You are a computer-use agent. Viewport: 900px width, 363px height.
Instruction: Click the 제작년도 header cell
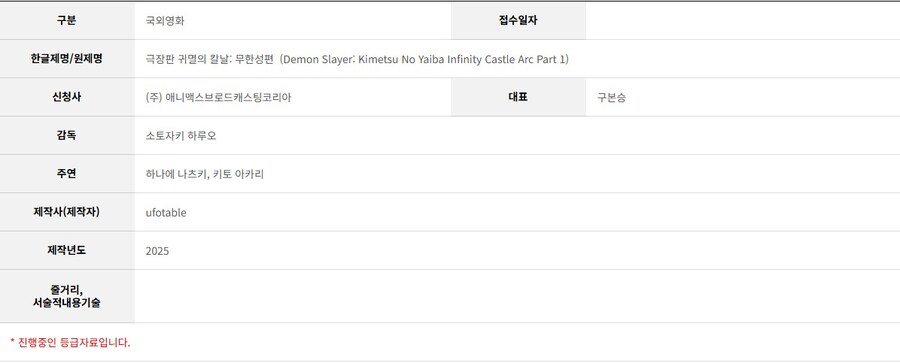point(67,250)
